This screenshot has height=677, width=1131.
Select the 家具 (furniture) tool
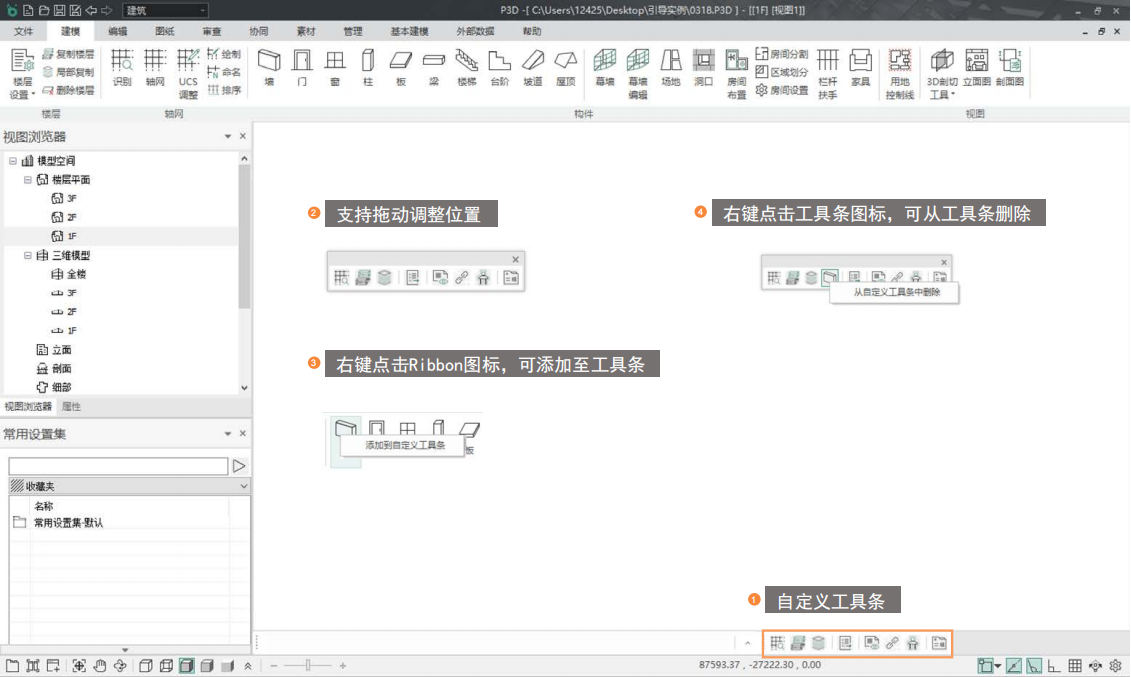860,66
